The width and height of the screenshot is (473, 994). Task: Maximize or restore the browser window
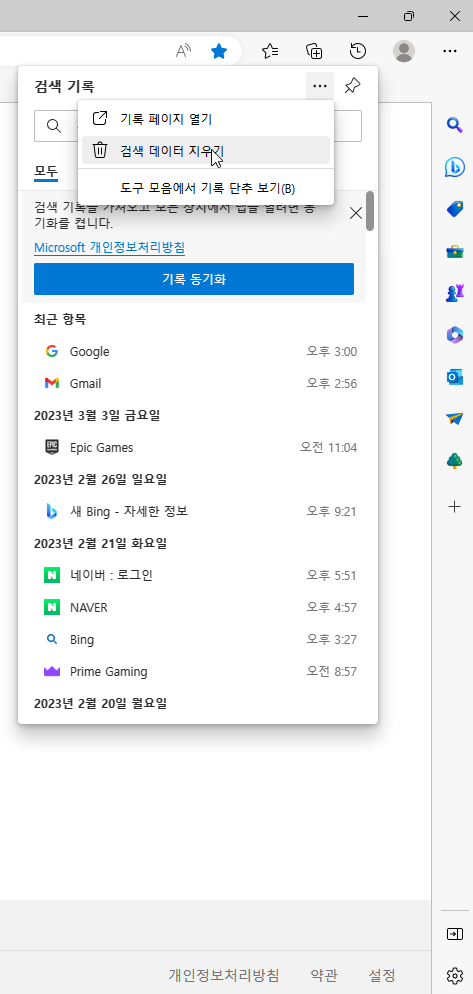click(x=410, y=16)
